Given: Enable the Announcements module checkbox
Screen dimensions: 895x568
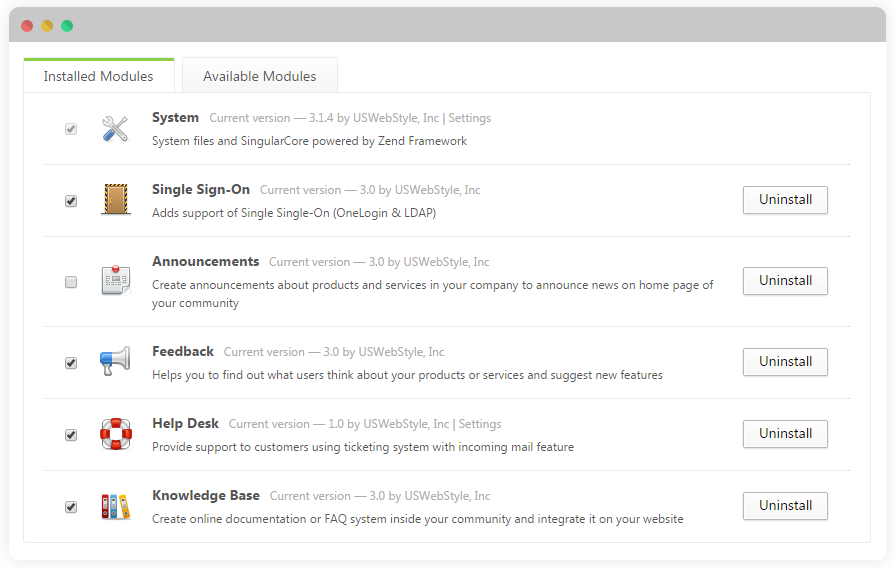Looking at the screenshot, I should tap(71, 282).
